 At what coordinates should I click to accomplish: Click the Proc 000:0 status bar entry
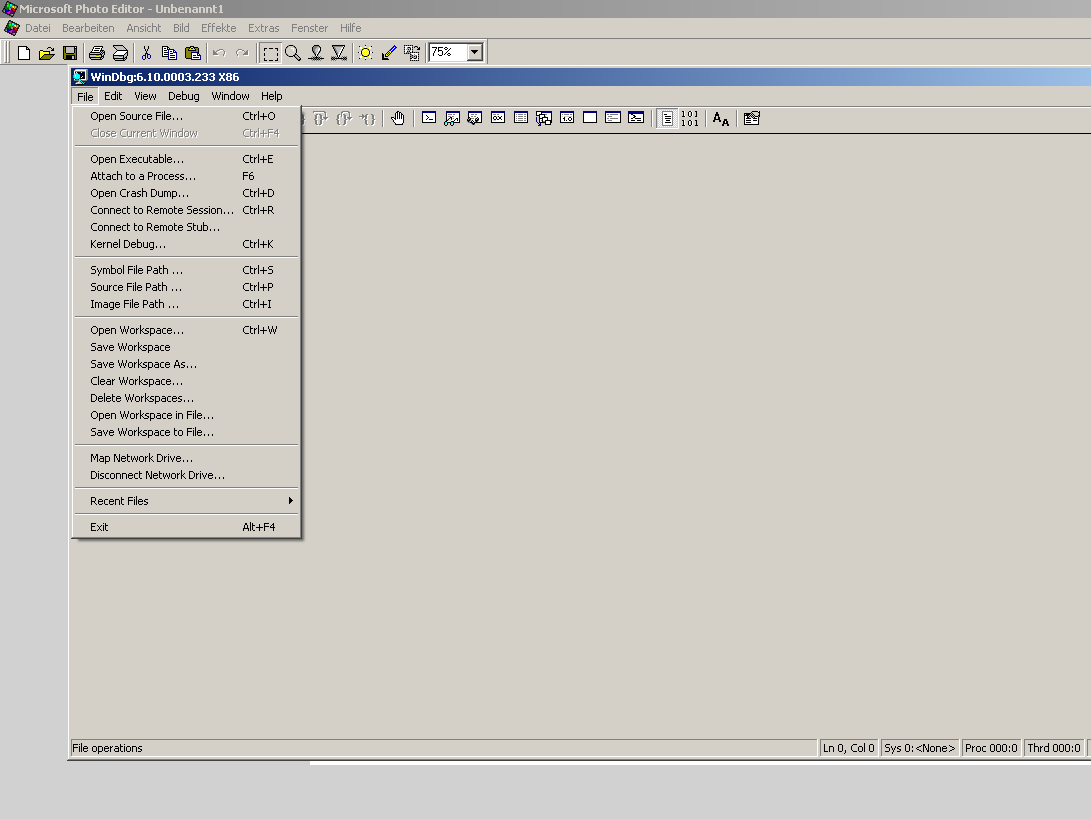click(991, 748)
